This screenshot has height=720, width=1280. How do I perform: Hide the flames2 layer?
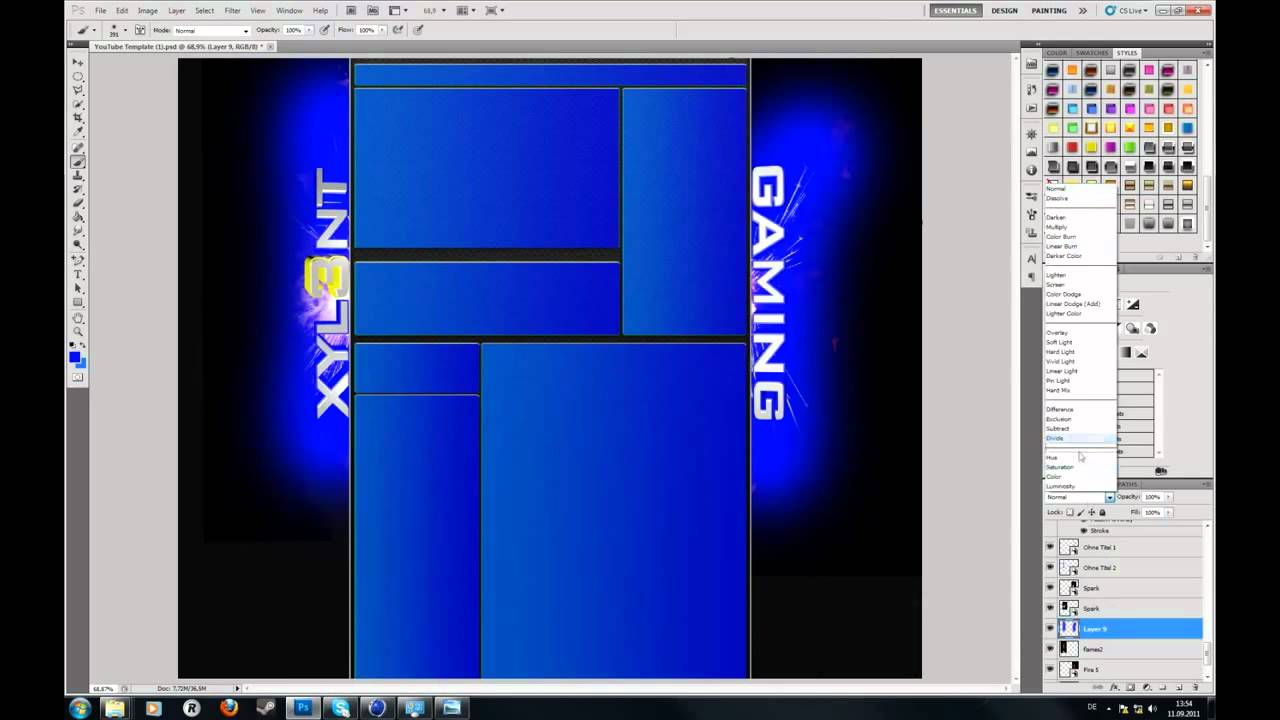click(x=1050, y=649)
